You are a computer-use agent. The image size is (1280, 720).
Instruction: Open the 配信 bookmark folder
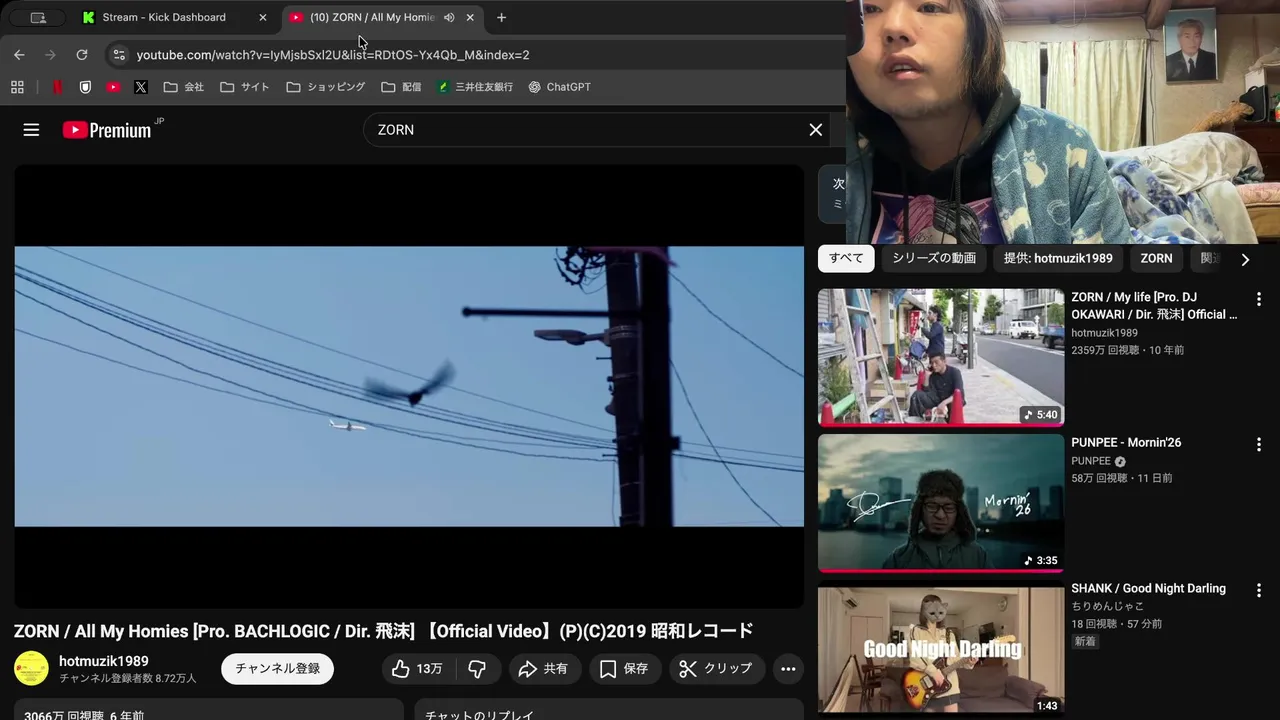point(402,87)
